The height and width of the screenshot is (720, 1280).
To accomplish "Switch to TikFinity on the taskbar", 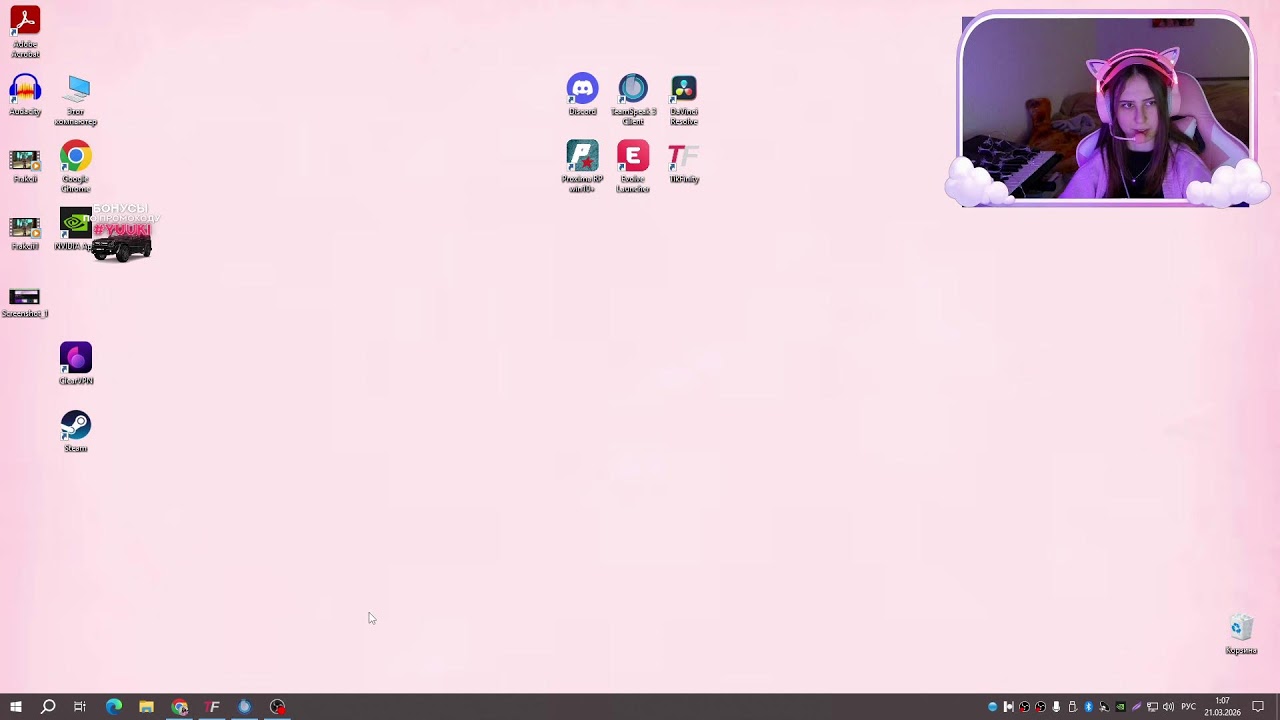I will [x=212, y=707].
